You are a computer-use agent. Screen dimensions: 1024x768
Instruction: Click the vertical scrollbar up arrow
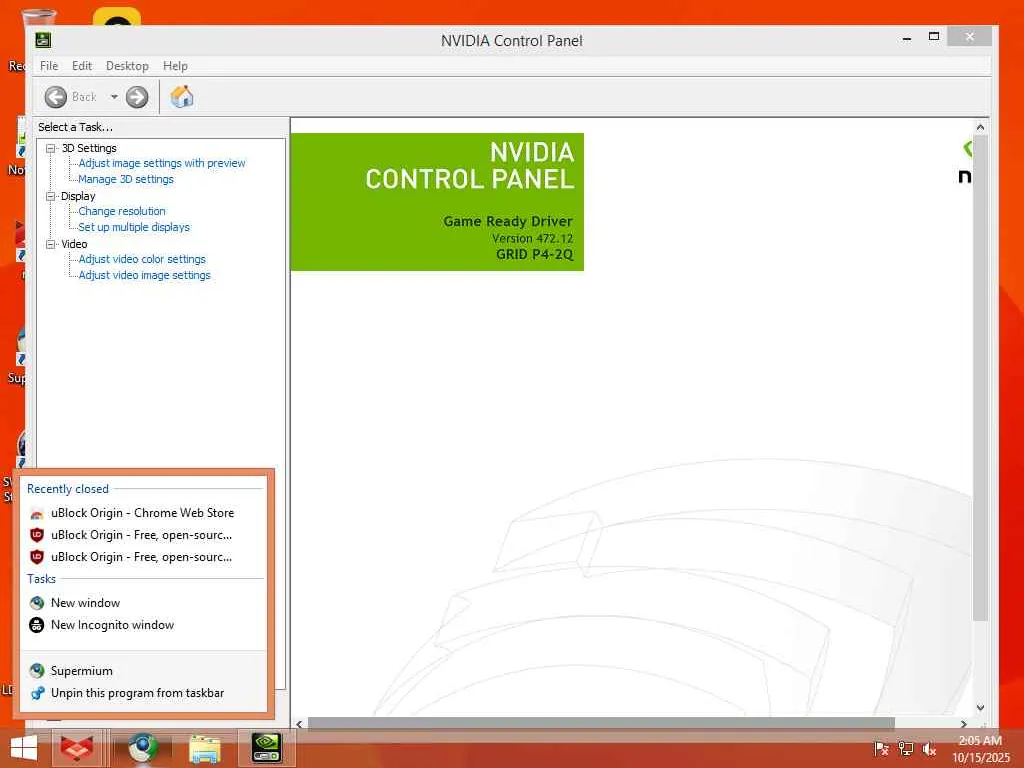tap(980, 127)
